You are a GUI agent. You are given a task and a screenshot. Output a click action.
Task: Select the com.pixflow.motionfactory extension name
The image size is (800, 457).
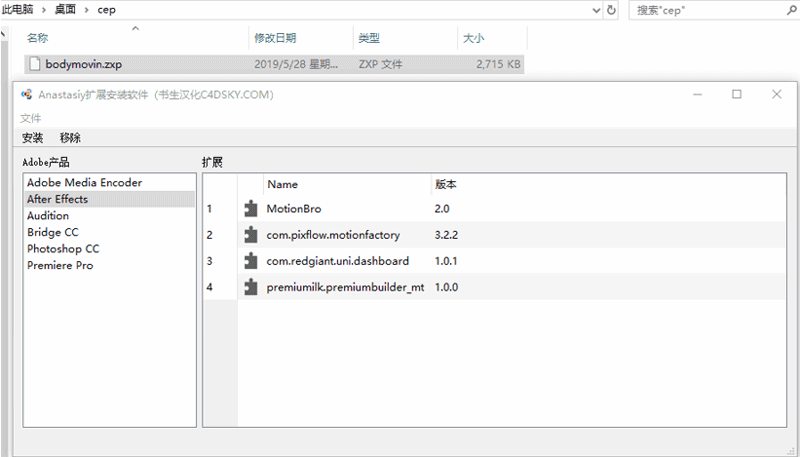point(333,235)
